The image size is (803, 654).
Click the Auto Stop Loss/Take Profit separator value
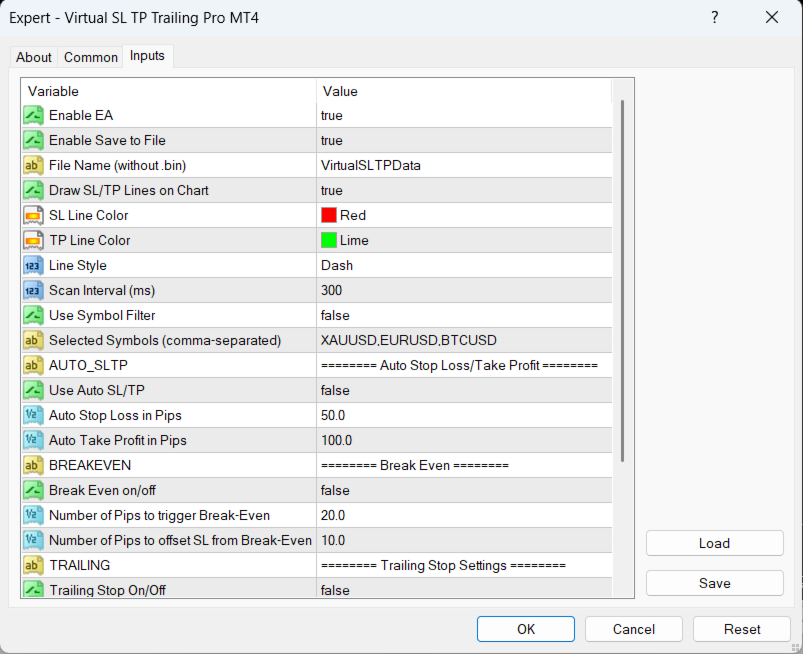coord(459,365)
